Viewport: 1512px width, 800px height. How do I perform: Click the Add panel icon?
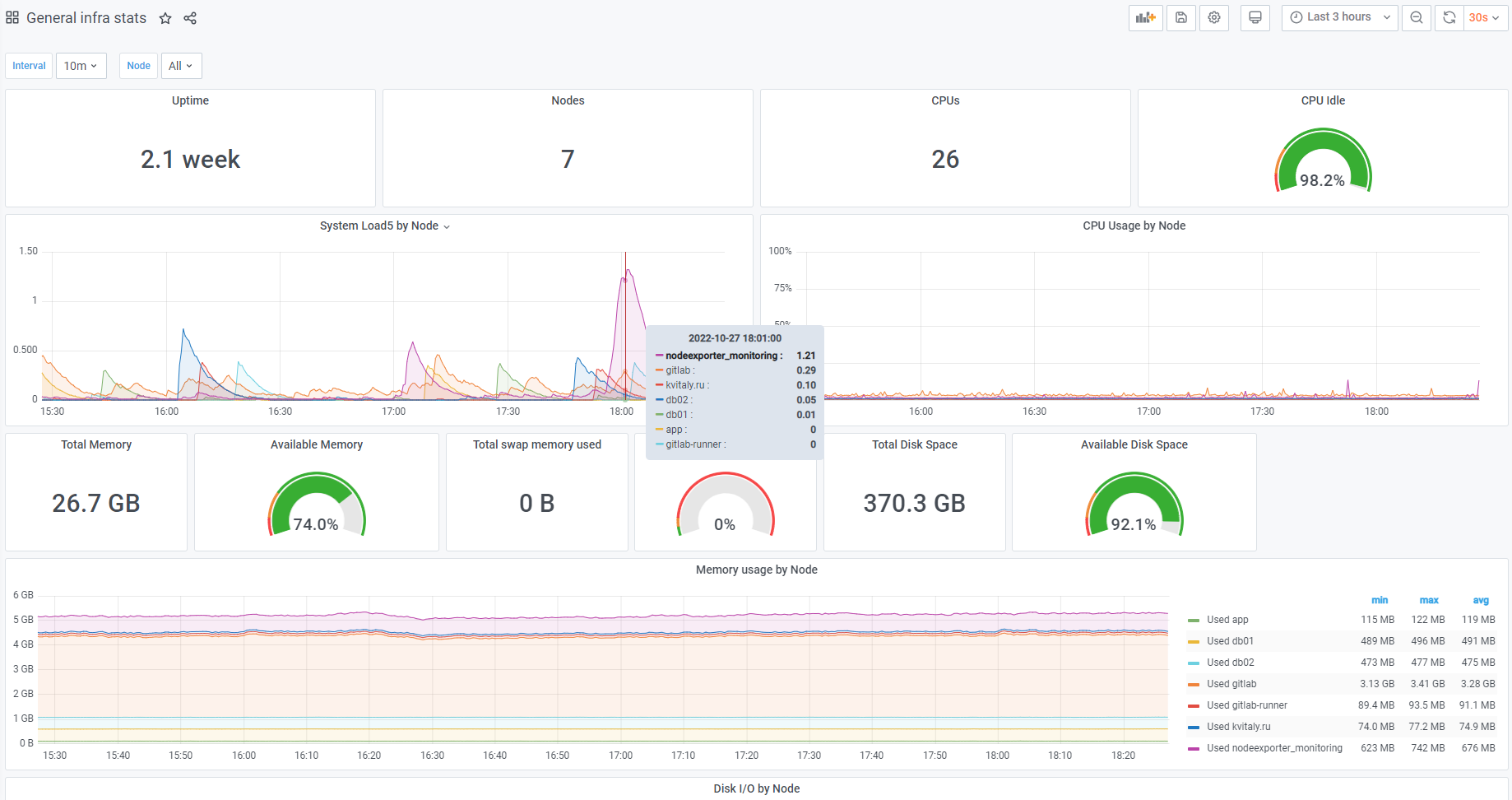[x=1146, y=17]
